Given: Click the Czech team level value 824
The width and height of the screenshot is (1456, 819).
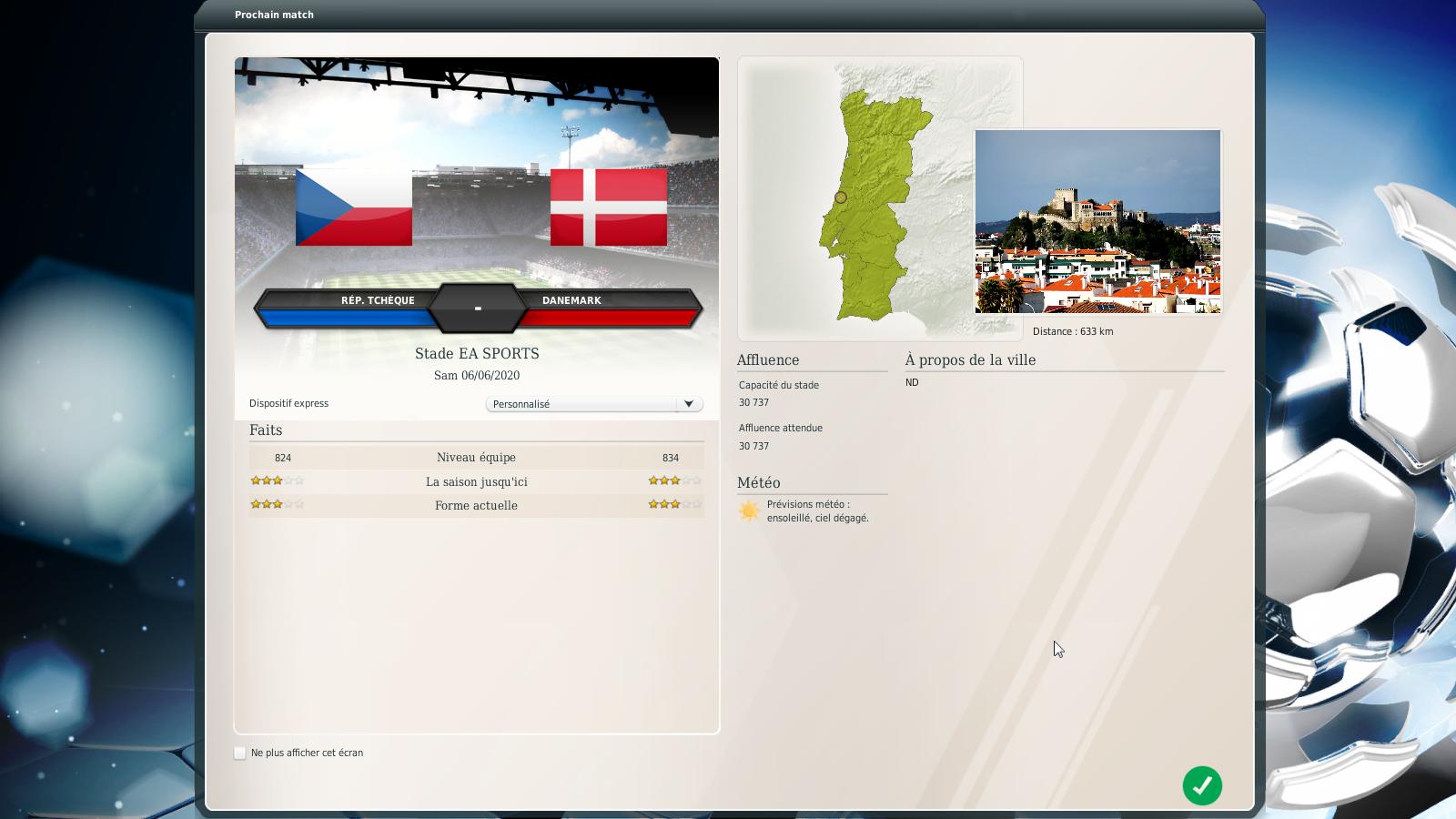Looking at the screenshot, I should click(x=283, y=458).
